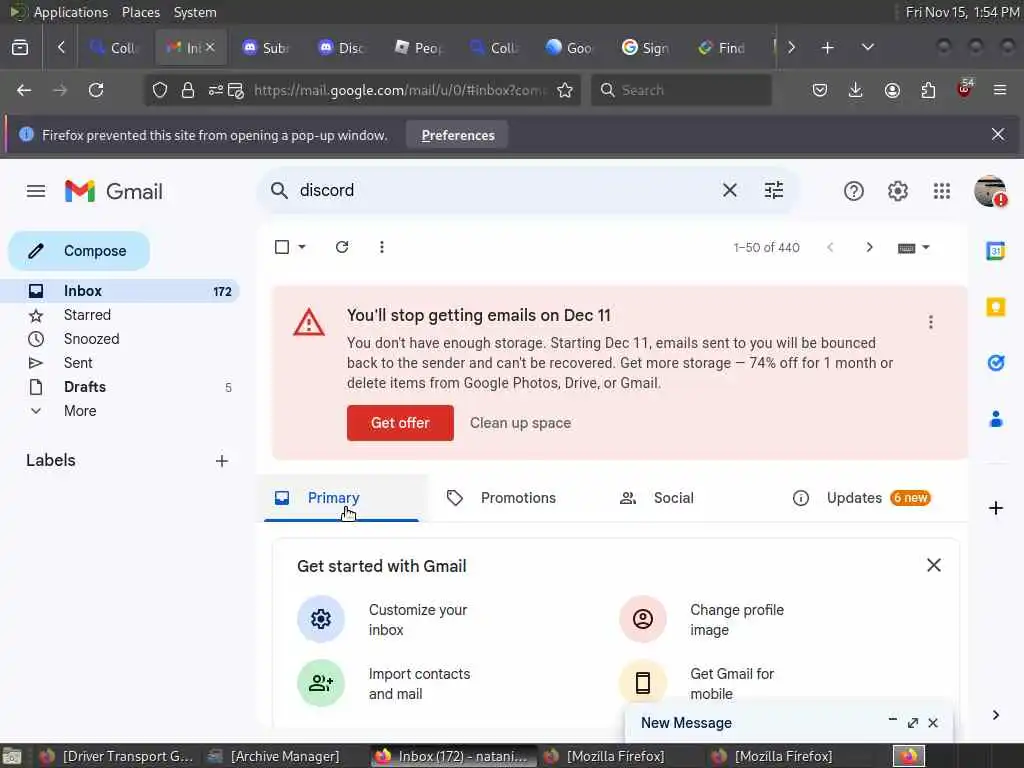Minimize the New Message window

892,721
